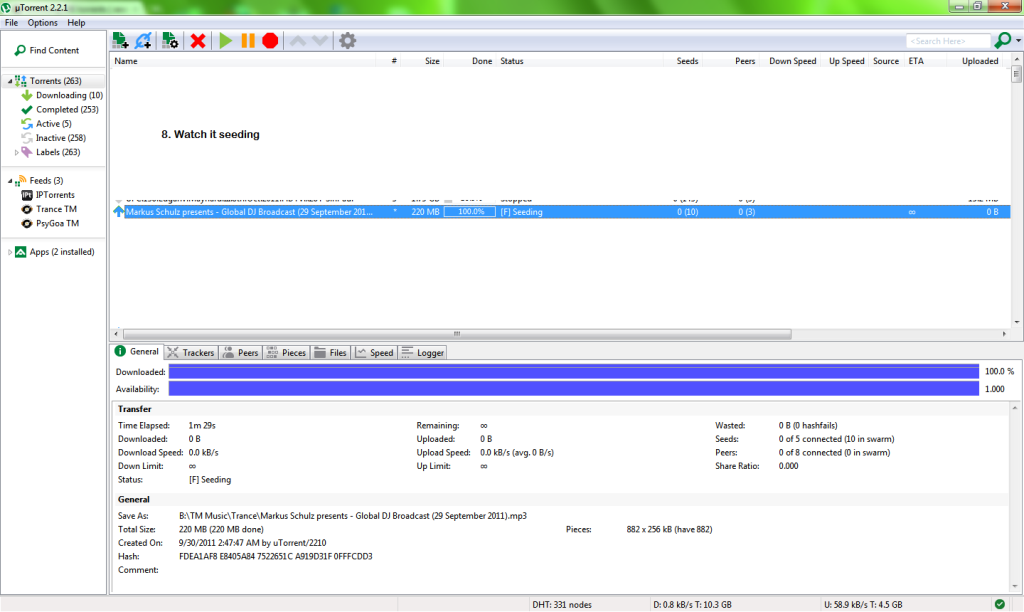Click the green search magnifier icon
Image resolution: width=1024 pixels, height=612 pixels.
[x=1002, y=40]
